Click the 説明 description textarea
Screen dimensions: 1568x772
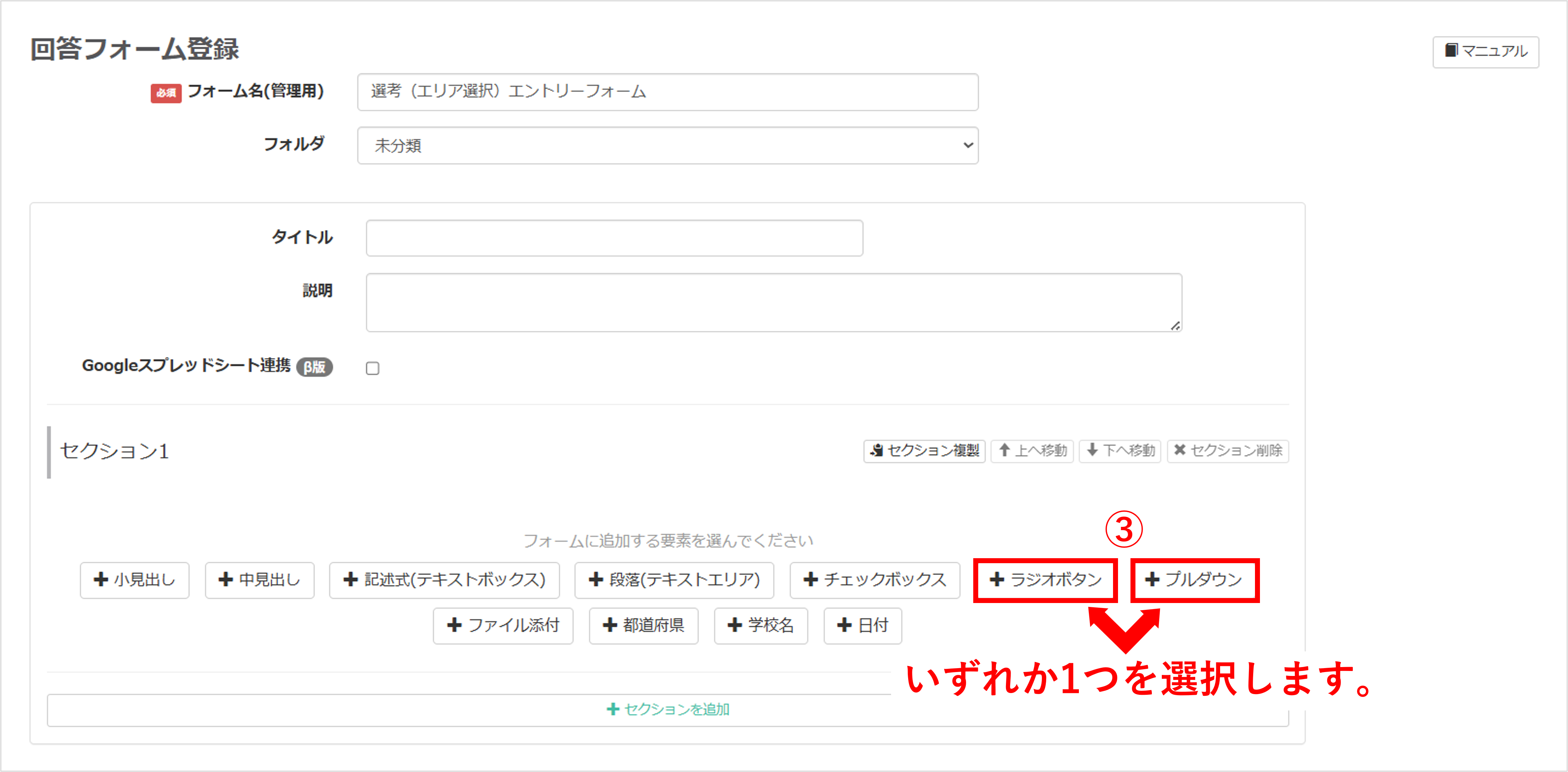773,303
